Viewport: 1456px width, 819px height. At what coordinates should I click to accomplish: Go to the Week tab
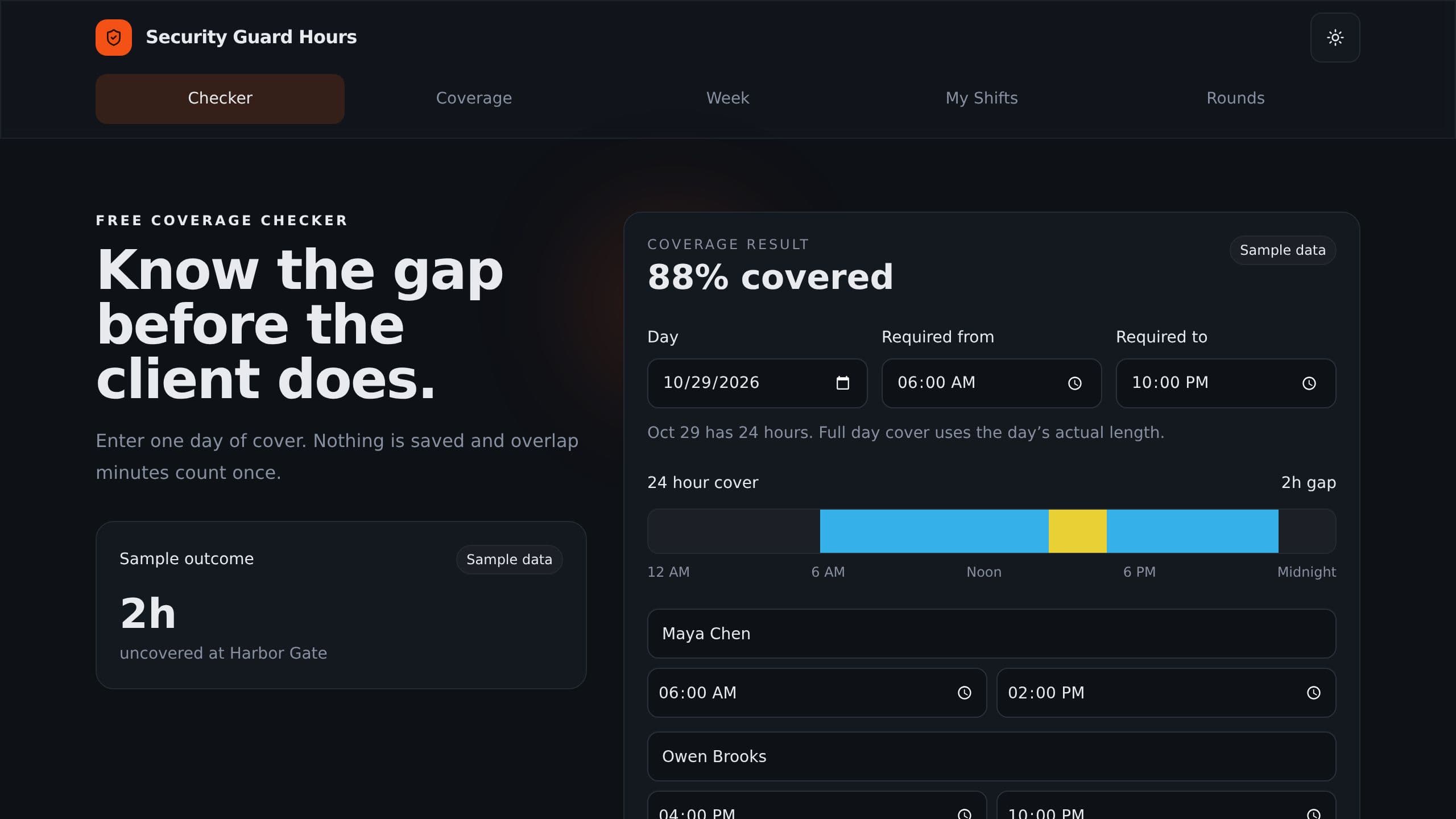pos(727,98)
